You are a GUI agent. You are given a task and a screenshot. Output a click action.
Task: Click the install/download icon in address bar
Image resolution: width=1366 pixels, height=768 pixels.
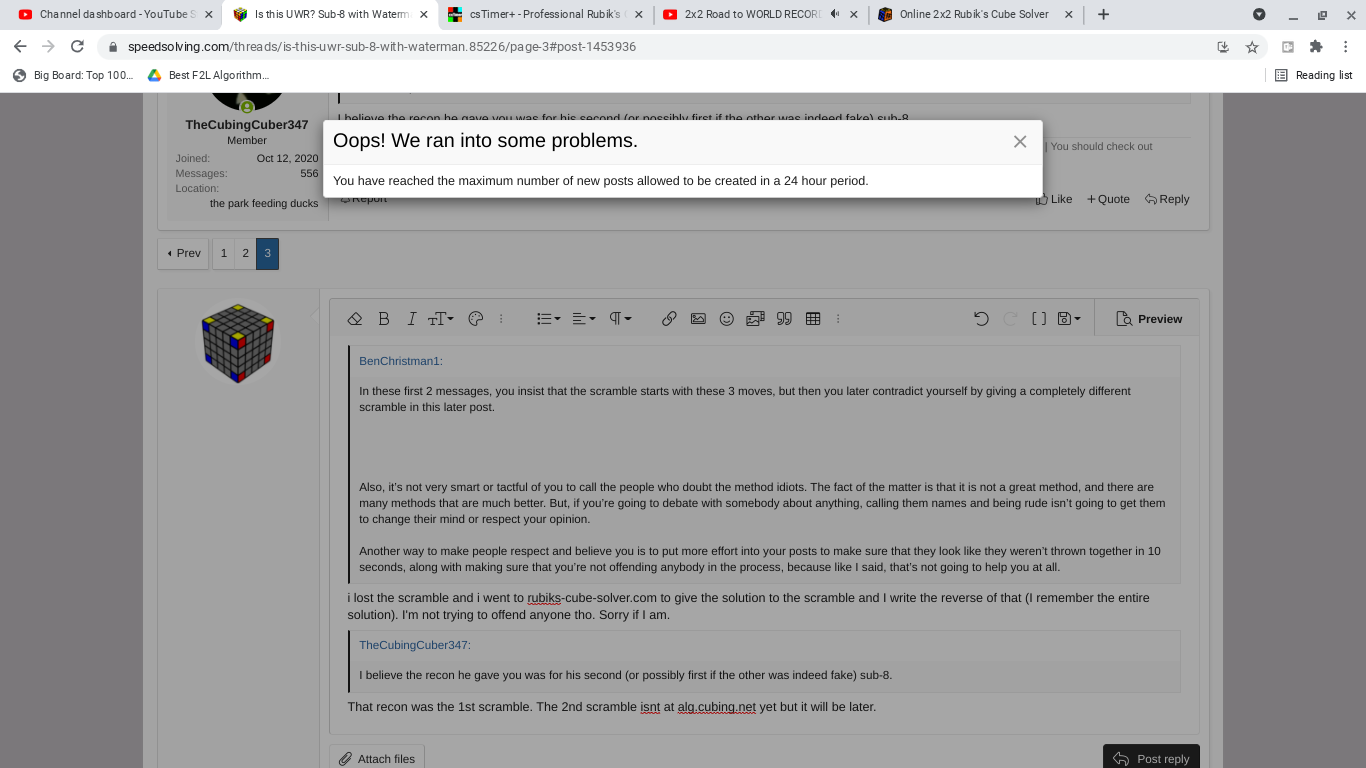tap(1223, 47)
